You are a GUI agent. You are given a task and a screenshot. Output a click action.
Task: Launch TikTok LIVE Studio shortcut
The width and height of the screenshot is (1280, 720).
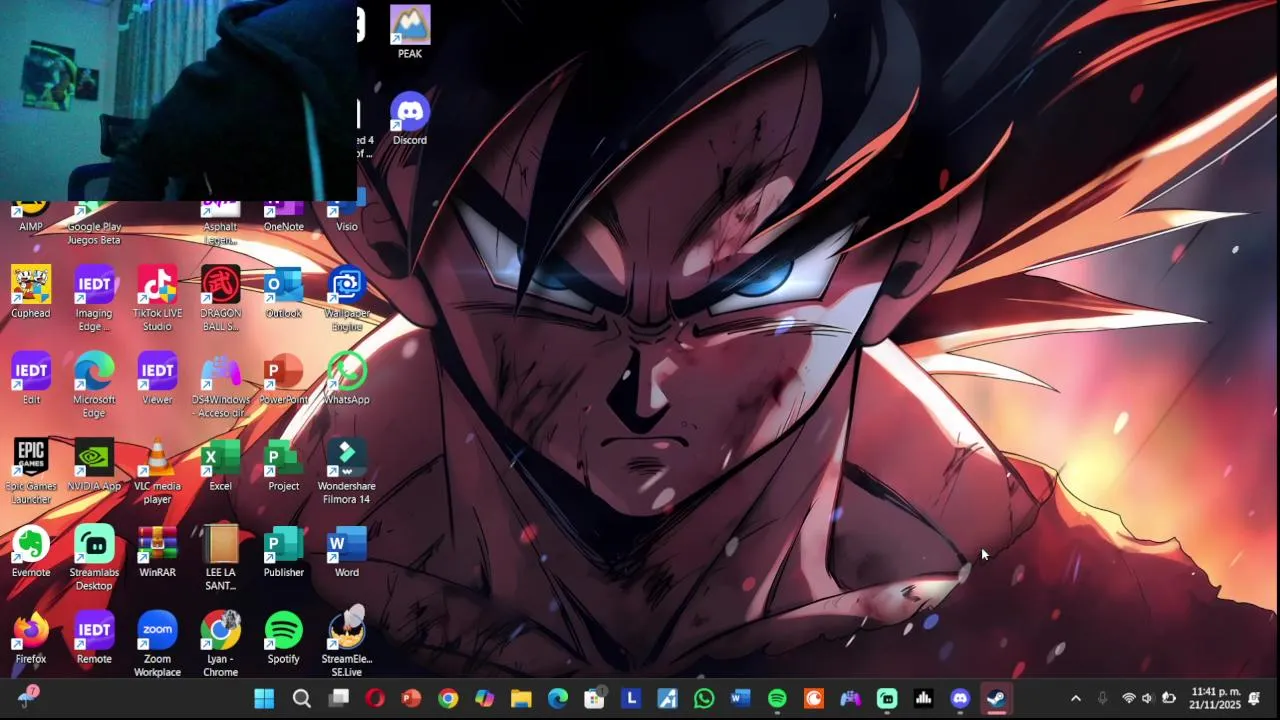pos(157,297)
